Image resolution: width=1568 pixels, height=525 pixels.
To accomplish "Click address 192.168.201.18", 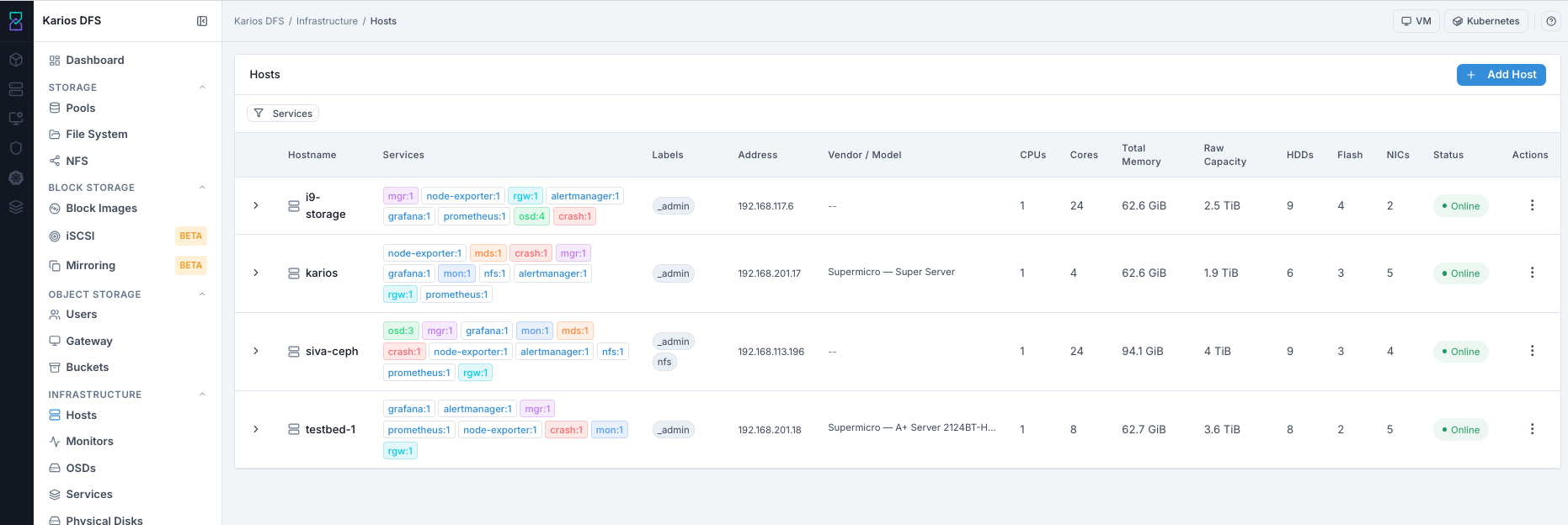I will [770, 430].
